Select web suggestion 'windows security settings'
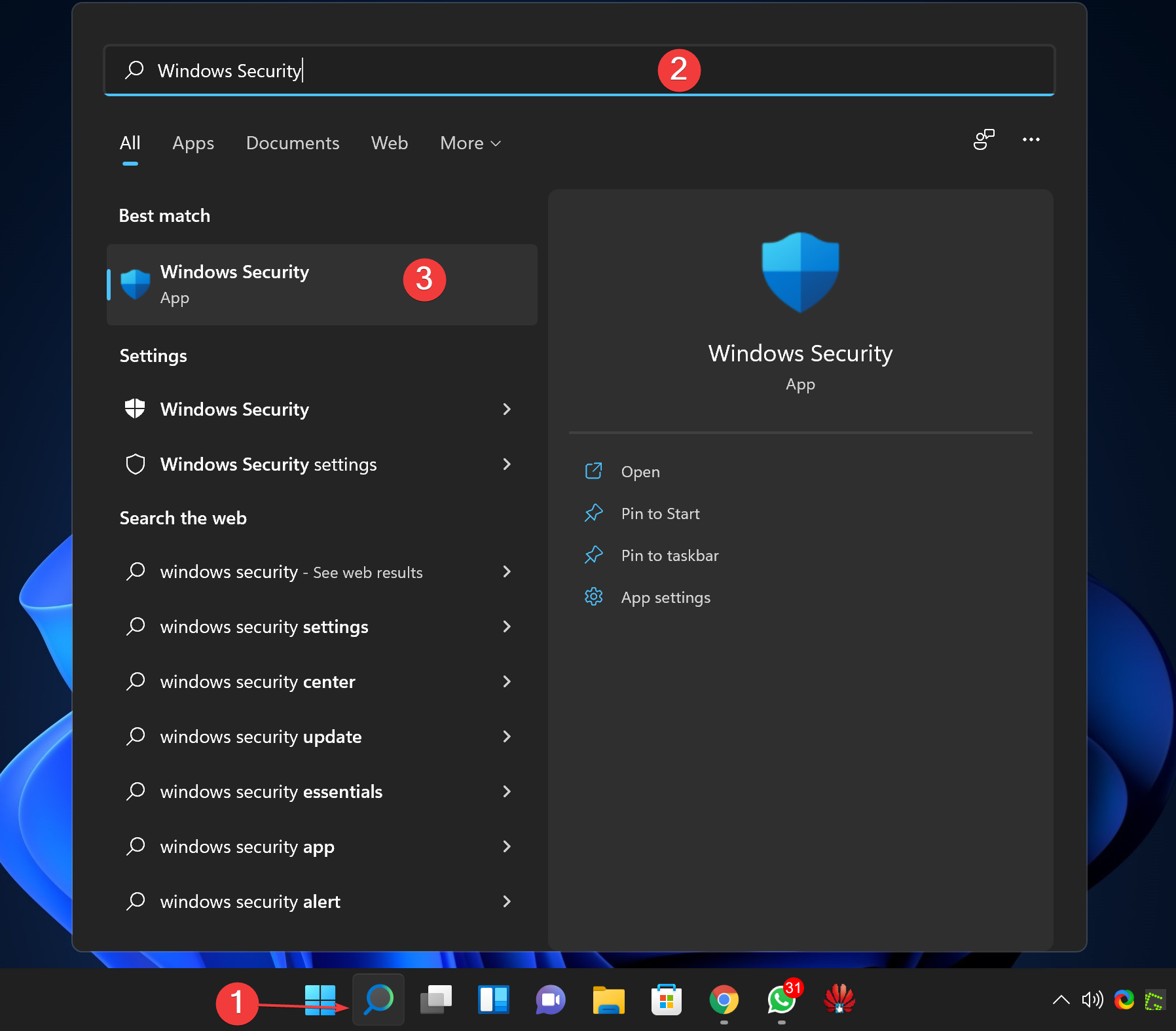The height and width of the screenshot is (1031, 1176). (322, 626)
